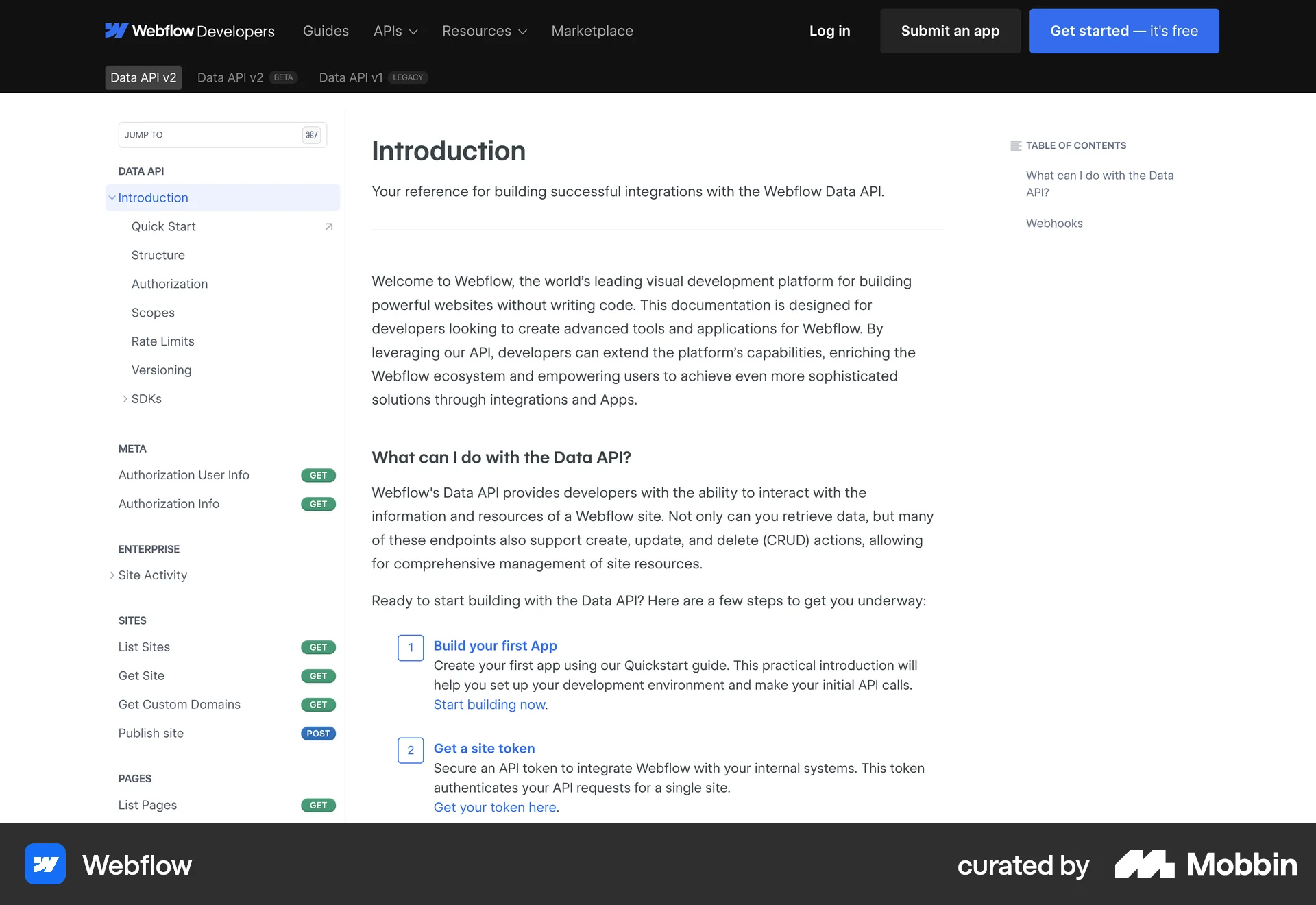The height and width of the screenshot is (905, 1316).
Task: Click the POST badge next to Publish site
Action: (x=318, y=734)
